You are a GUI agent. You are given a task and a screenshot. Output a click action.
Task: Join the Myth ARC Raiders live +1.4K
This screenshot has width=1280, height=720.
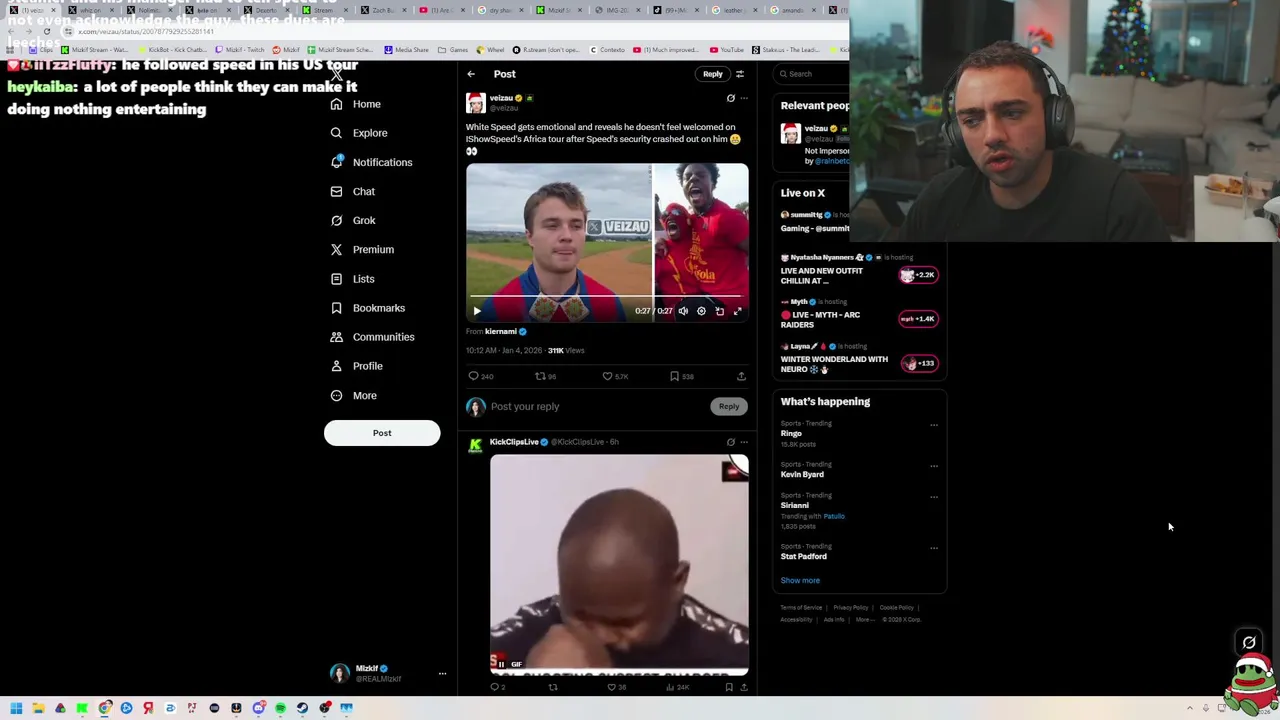[919, 319]
